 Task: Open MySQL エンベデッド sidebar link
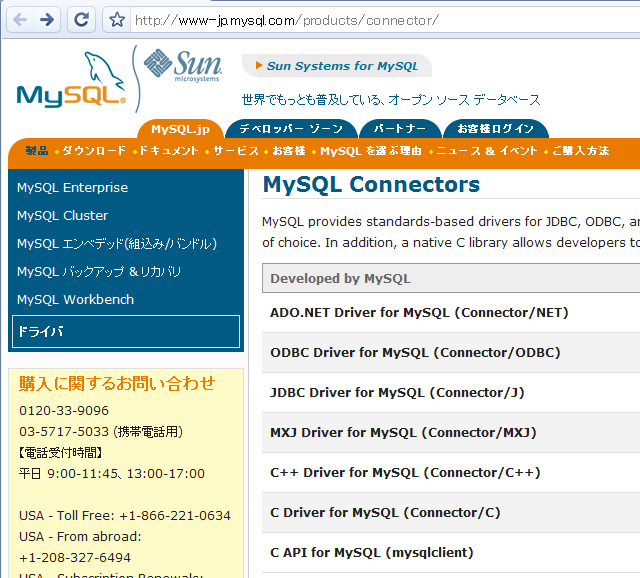point(117,244)
